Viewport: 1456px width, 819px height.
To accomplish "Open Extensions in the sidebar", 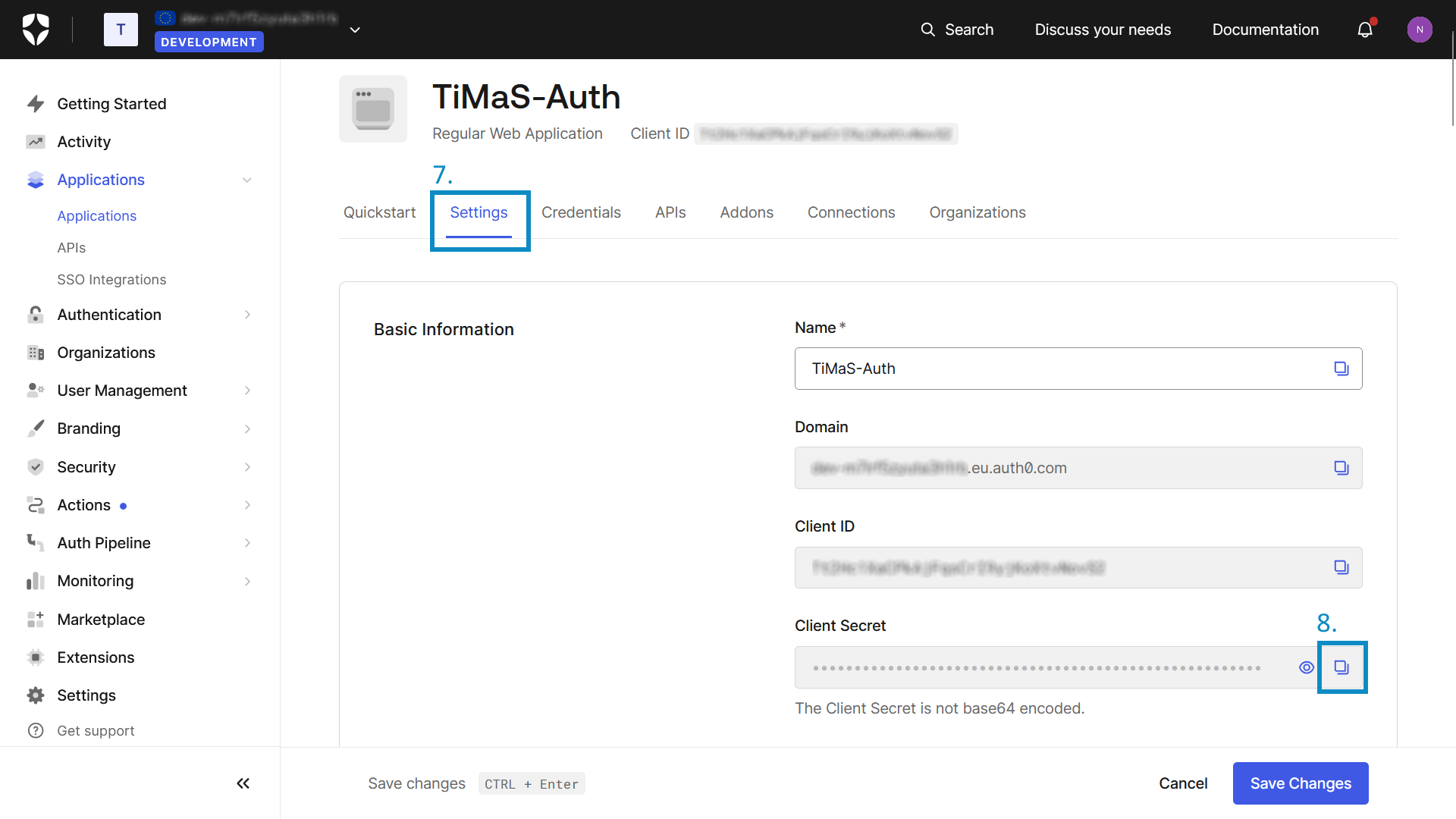I will (96, 657).
